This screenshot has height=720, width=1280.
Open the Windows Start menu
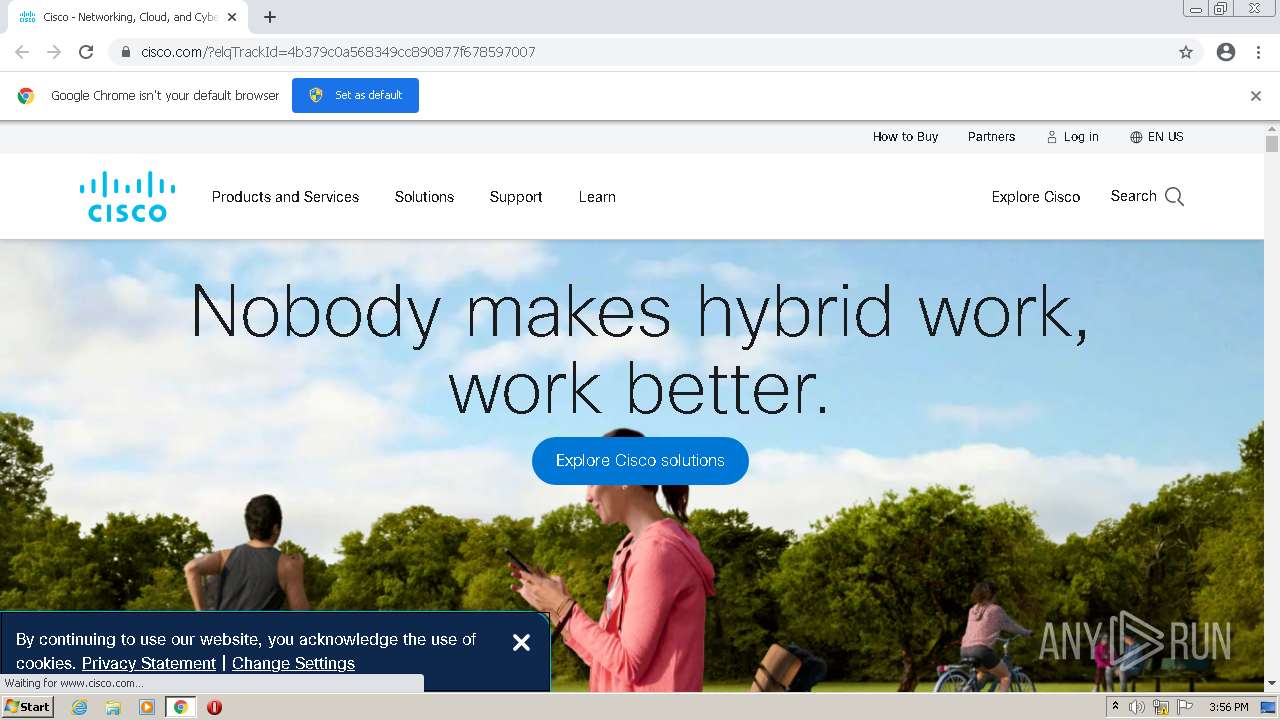(x=27, y=707)
